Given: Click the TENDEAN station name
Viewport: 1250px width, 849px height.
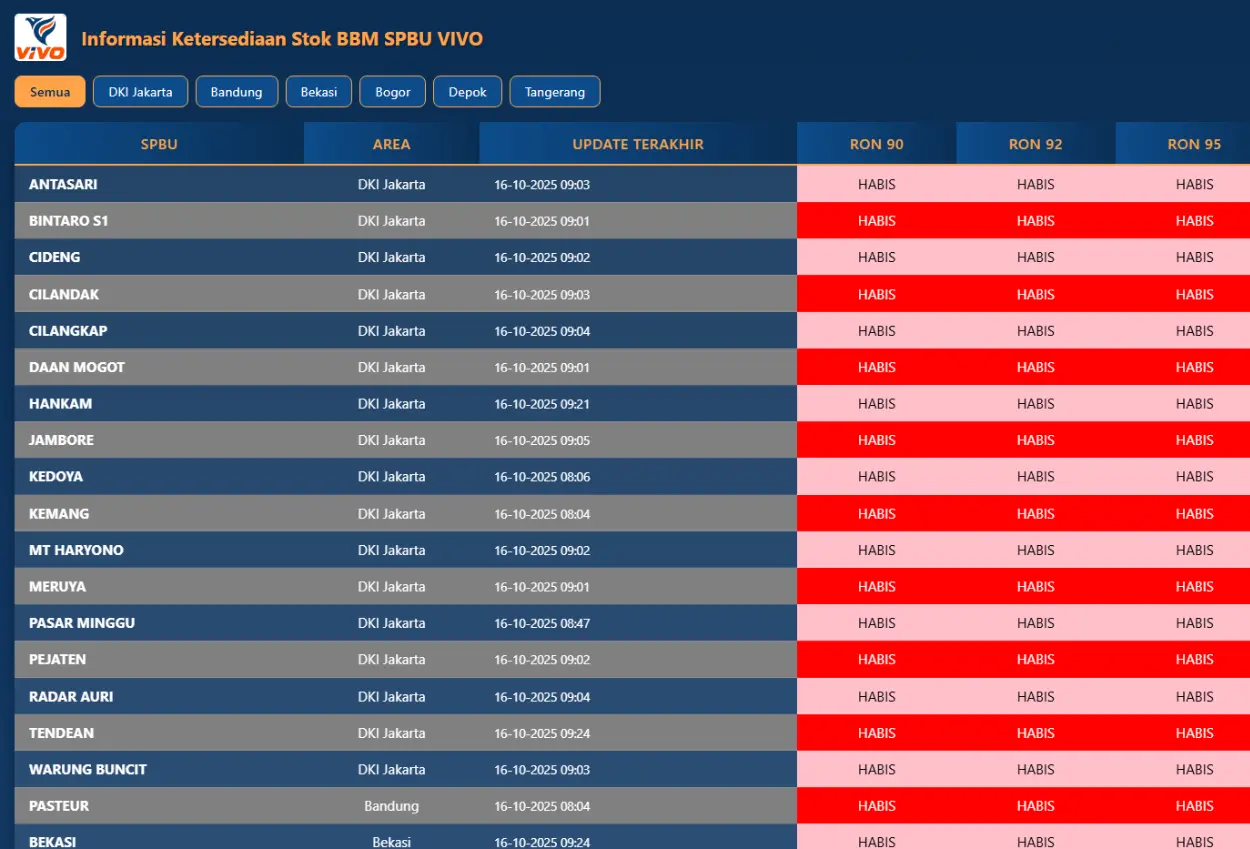Looking at the screenshot, I should click(61, 733).
